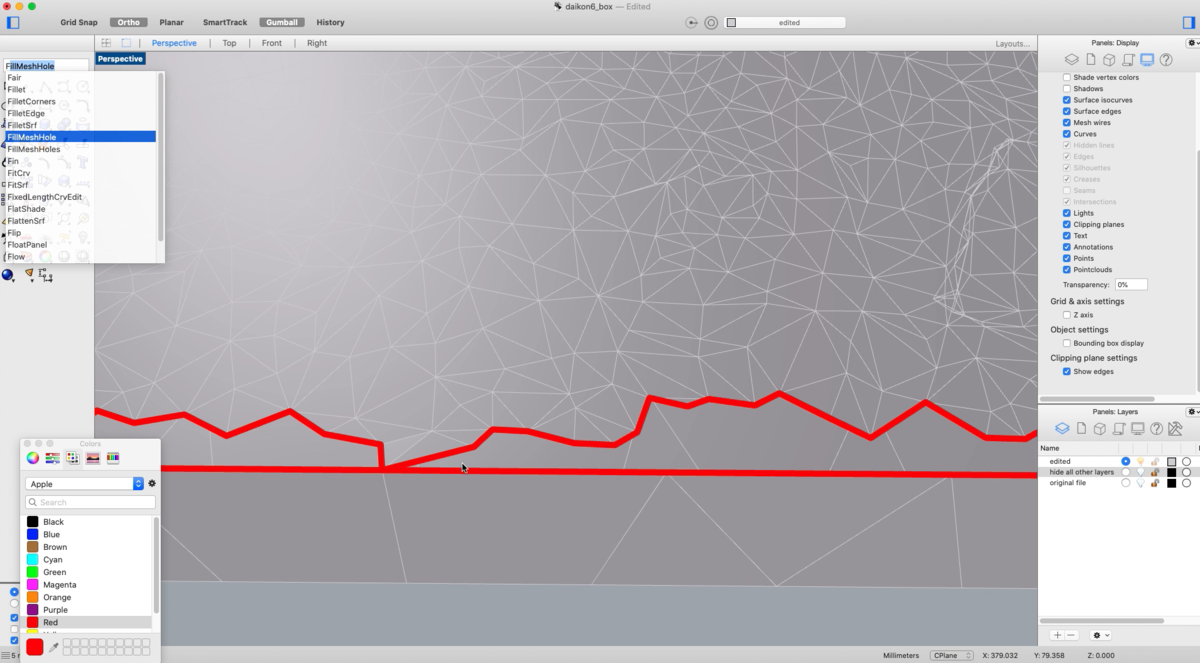The width and height of the screenshot is (1200, 663).
Task: Toggle the Ortho button
Action: 128,22
